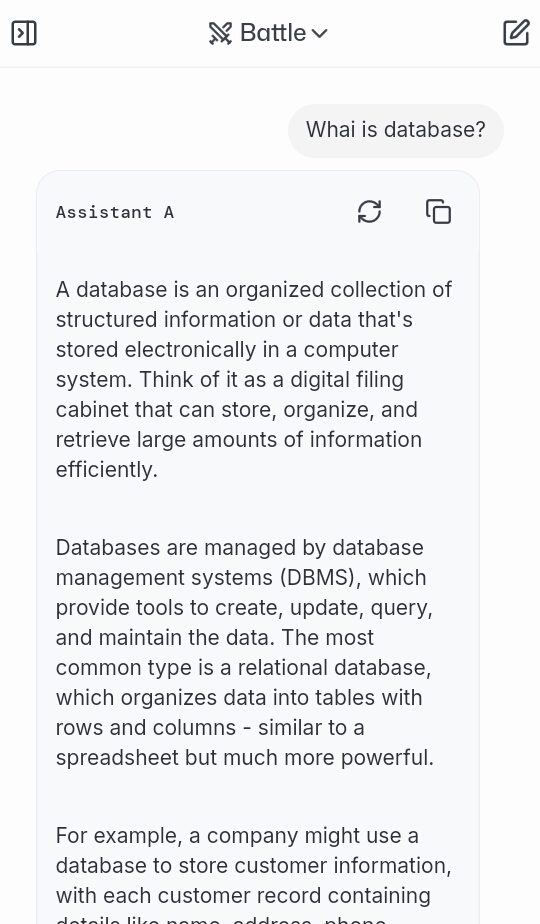Image resolution: width=540 pixels, height=924 pixels.
Task: Click the paragraph starting "Databases are managed by"
Action: pos(245,652)
